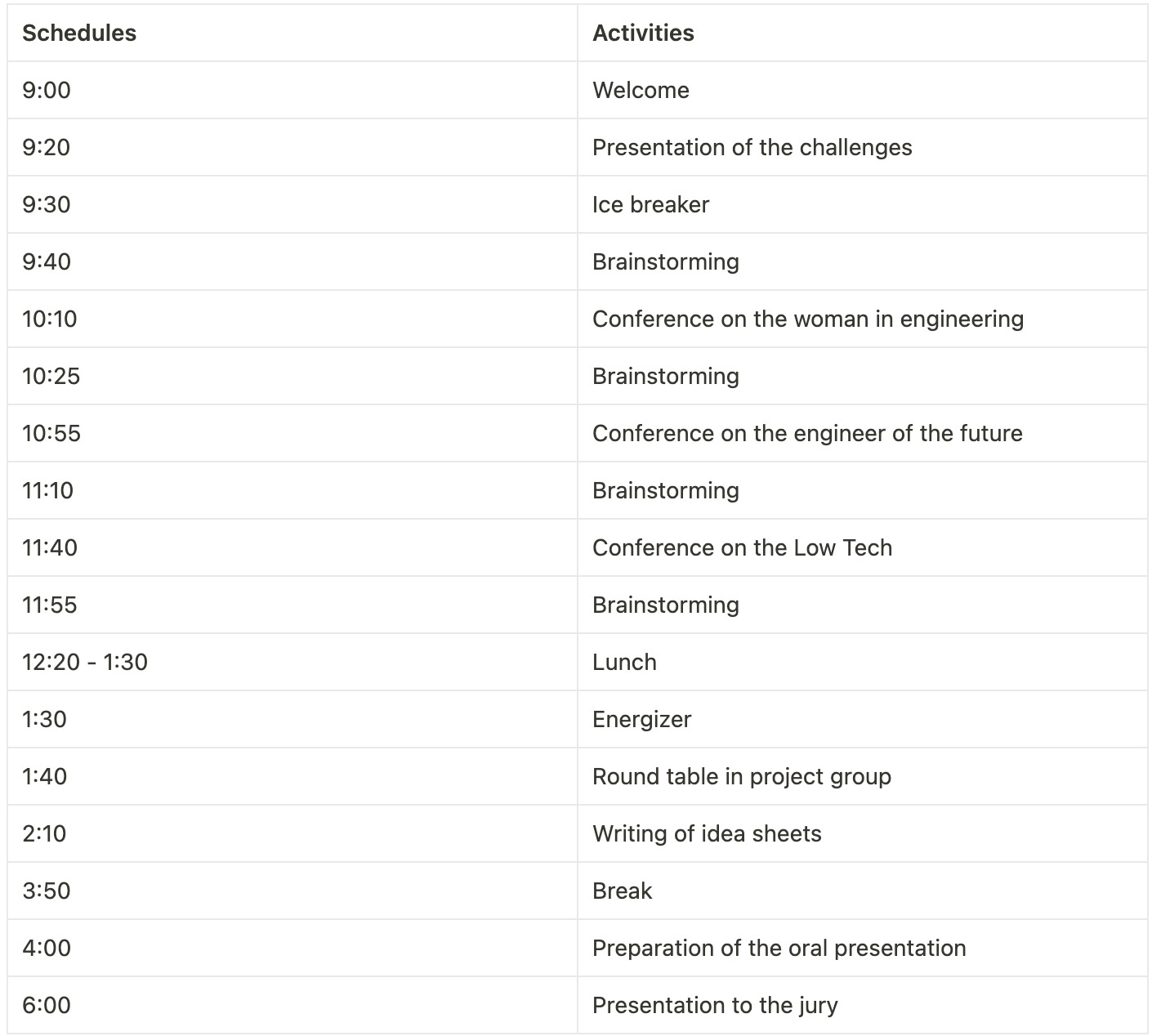Click the 4:00 schedule cell
The width and height of the screenshot is (1152, 1036).
pyautogui.click(x=292, y=948)
